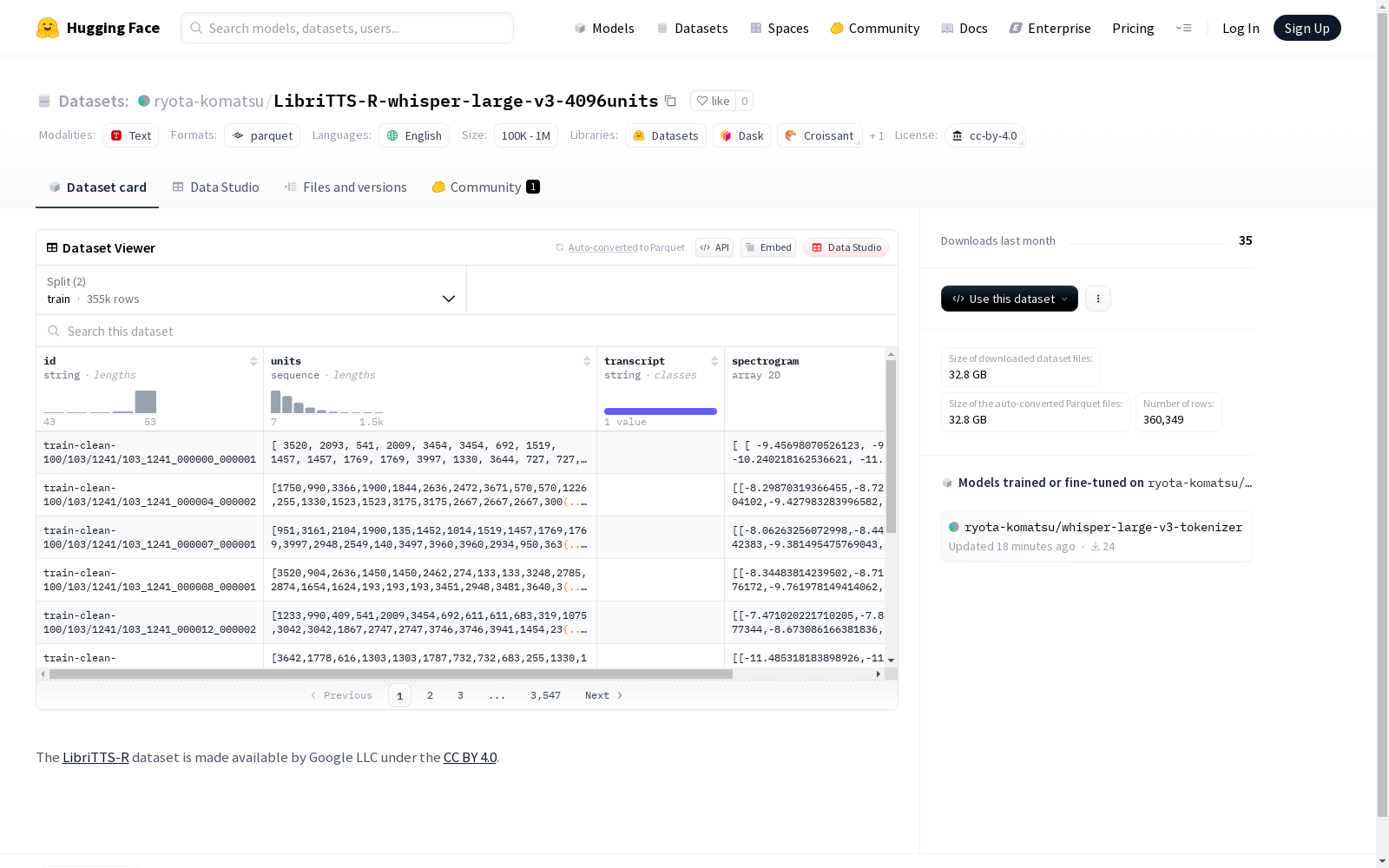Screen dimensions: 1389x868
Task: Open Community in top navigation
Action: pyautogui.click(x=875, y=28)
